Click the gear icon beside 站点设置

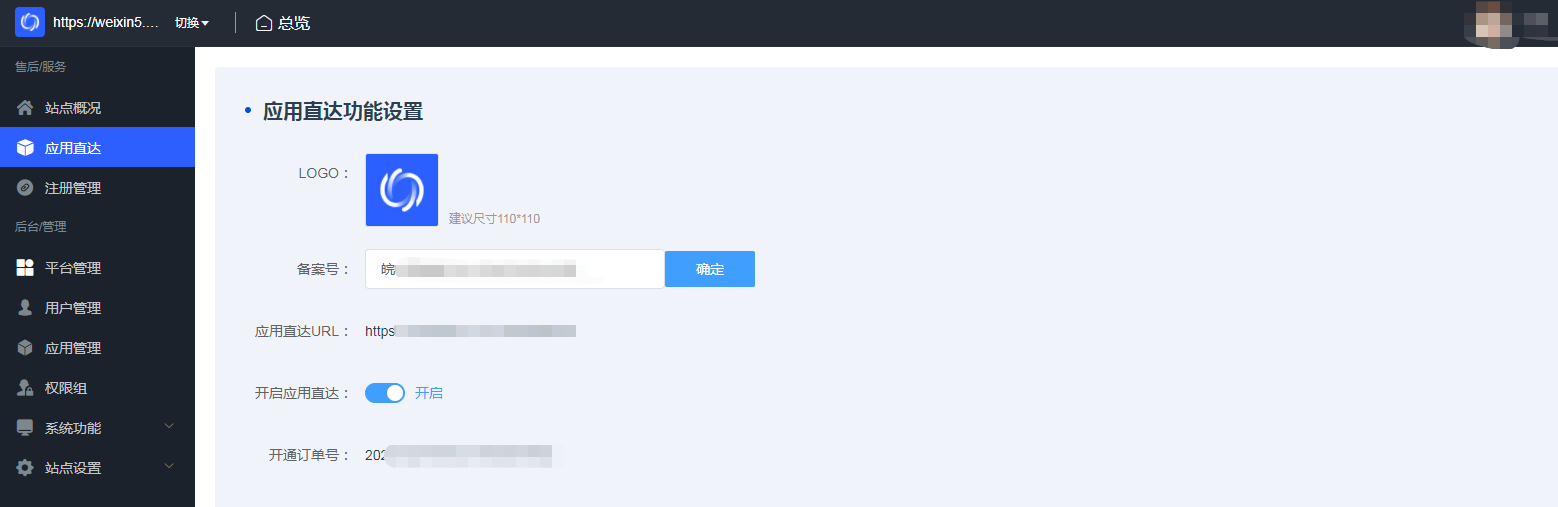(x=25, y=467)
